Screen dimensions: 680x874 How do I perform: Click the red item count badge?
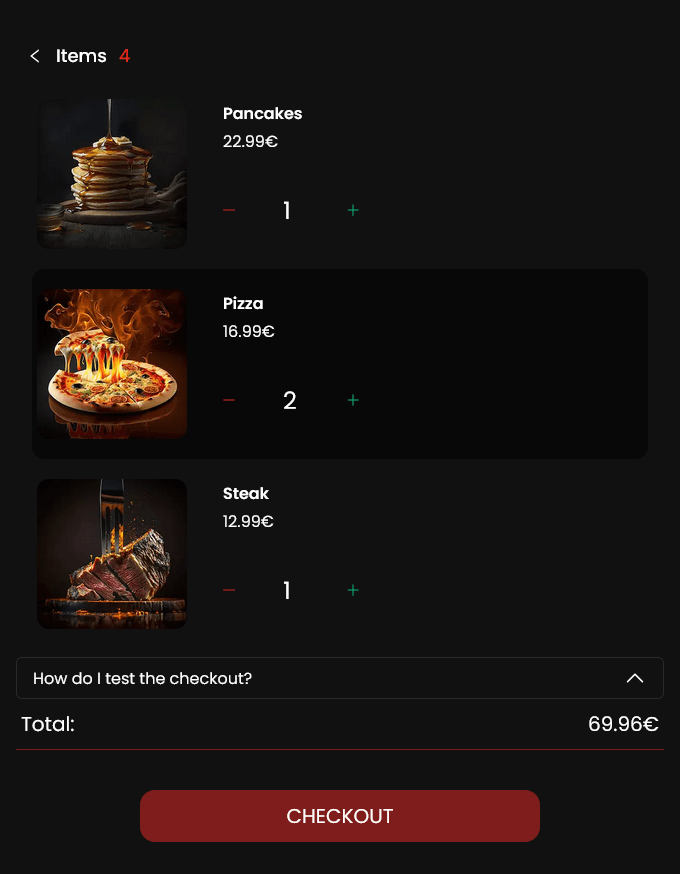click(x=124, y=56)
